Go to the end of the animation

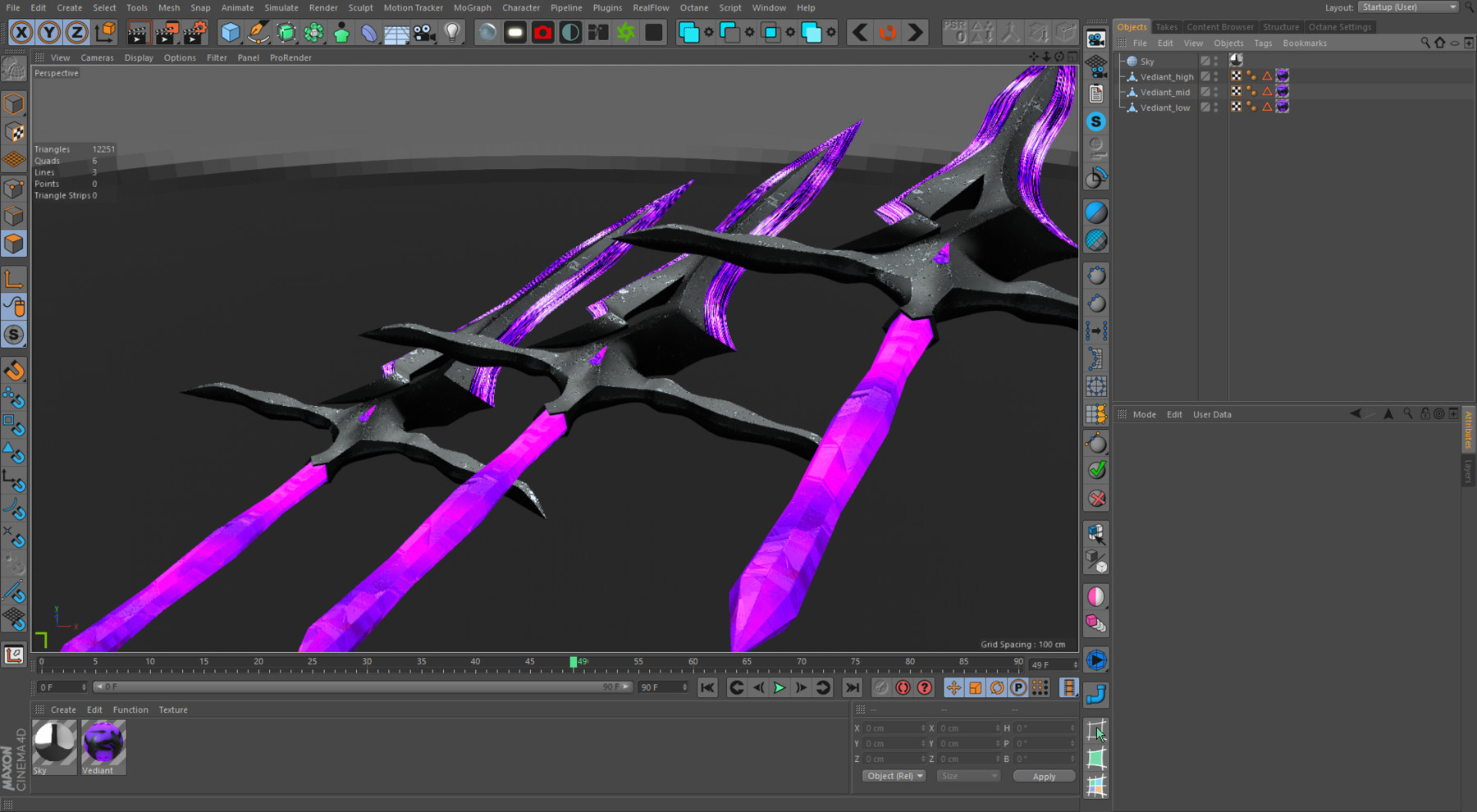pyautogui.click(x=853, y=688)
